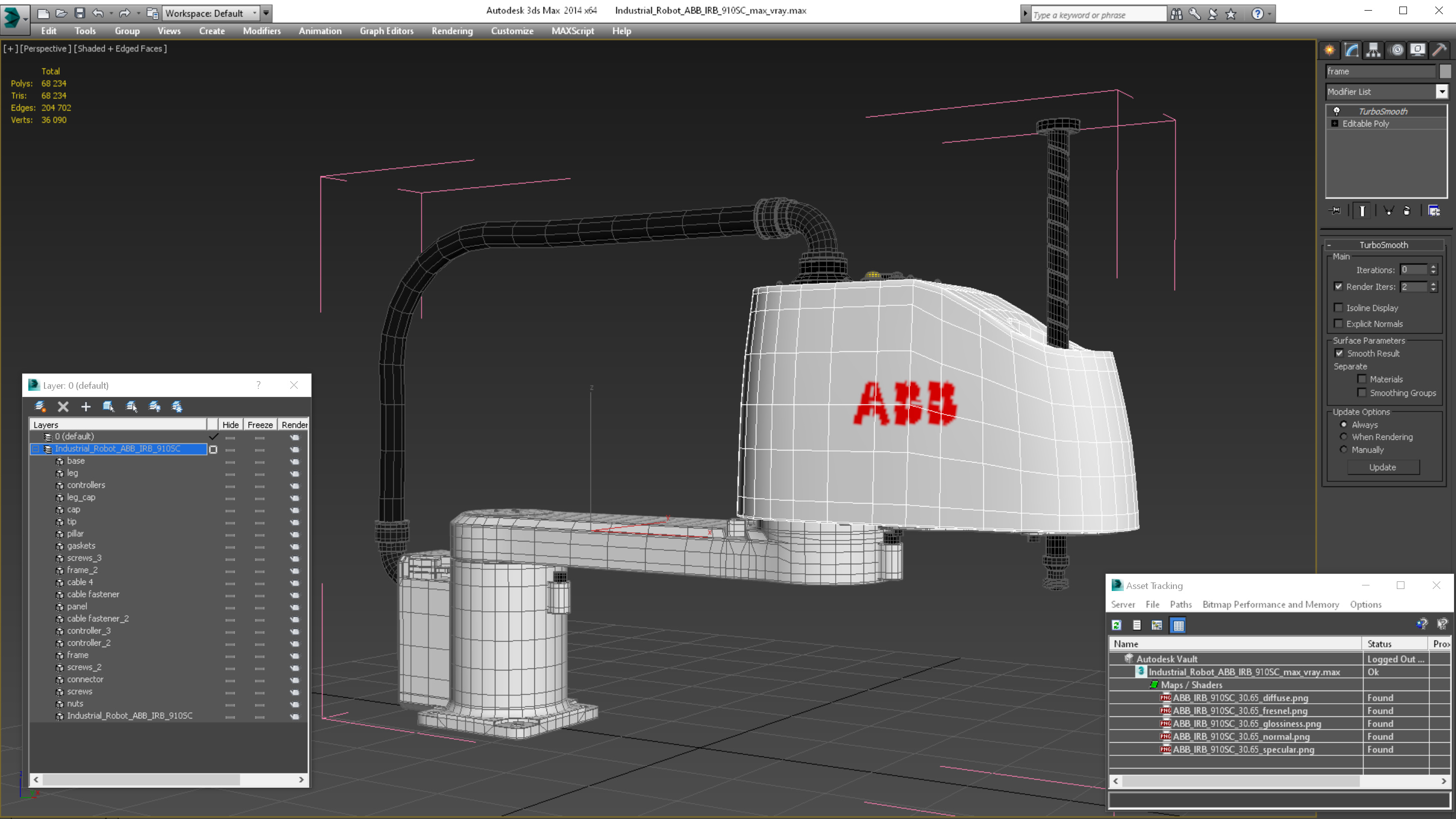Open help question mark dropdown in title bar
The height and width of the screenshot is (819, 1456).
1270,14
